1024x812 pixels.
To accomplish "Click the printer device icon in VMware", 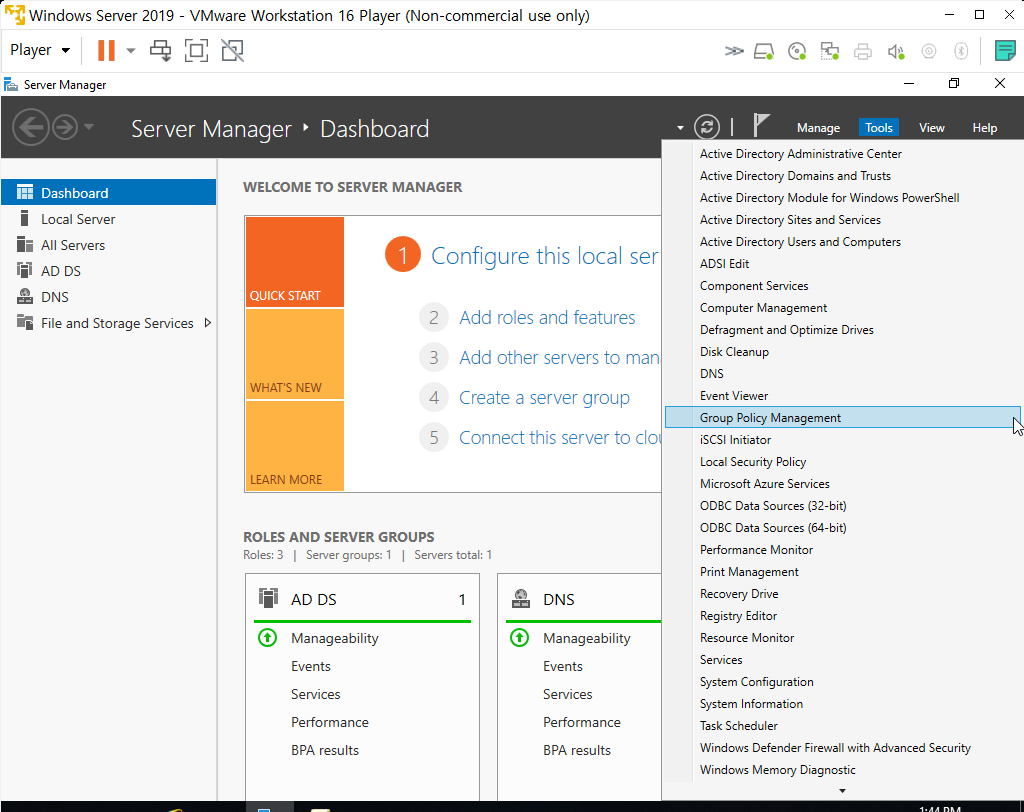I will (x=863, y=51).
